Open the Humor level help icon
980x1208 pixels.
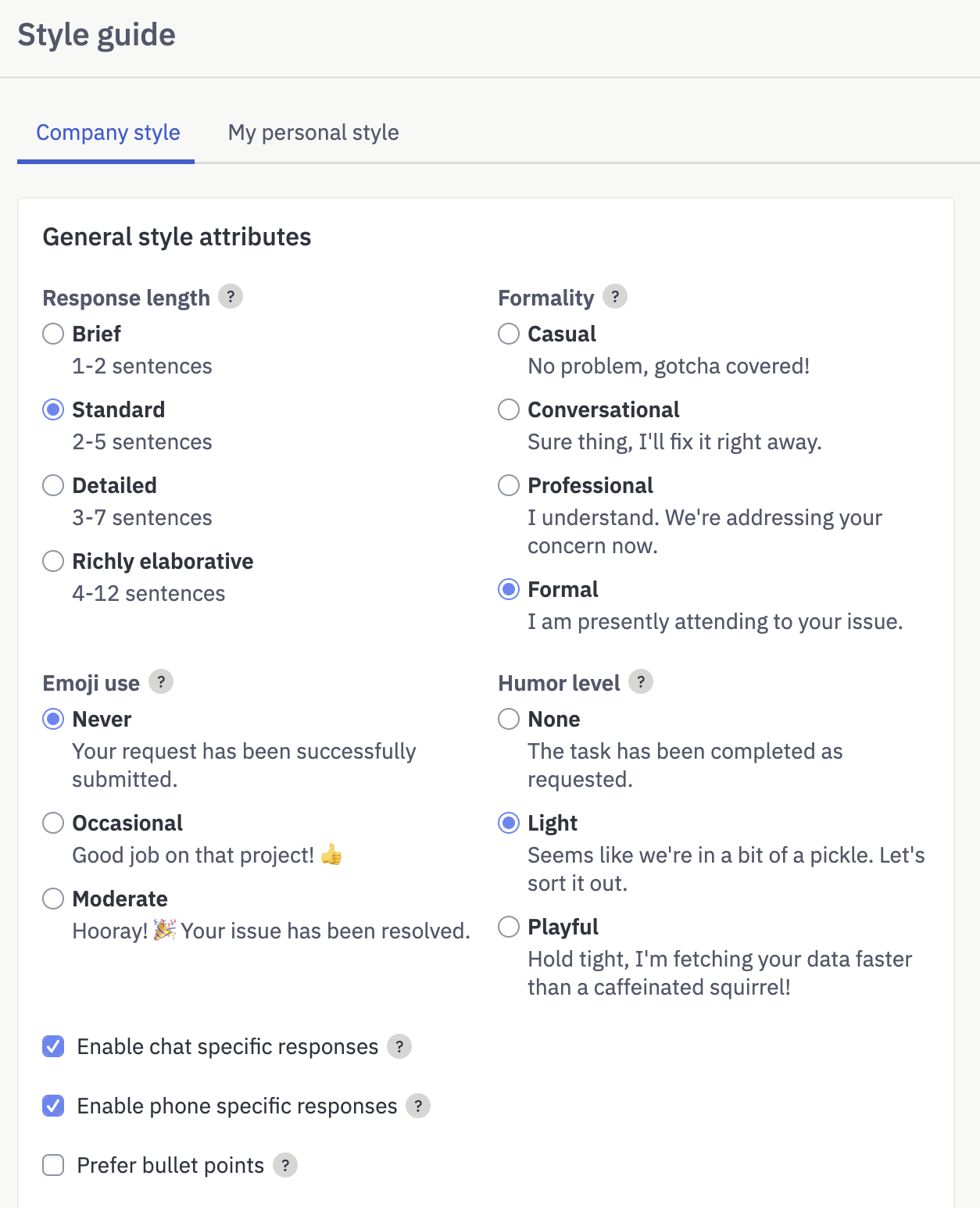(641, 682)
